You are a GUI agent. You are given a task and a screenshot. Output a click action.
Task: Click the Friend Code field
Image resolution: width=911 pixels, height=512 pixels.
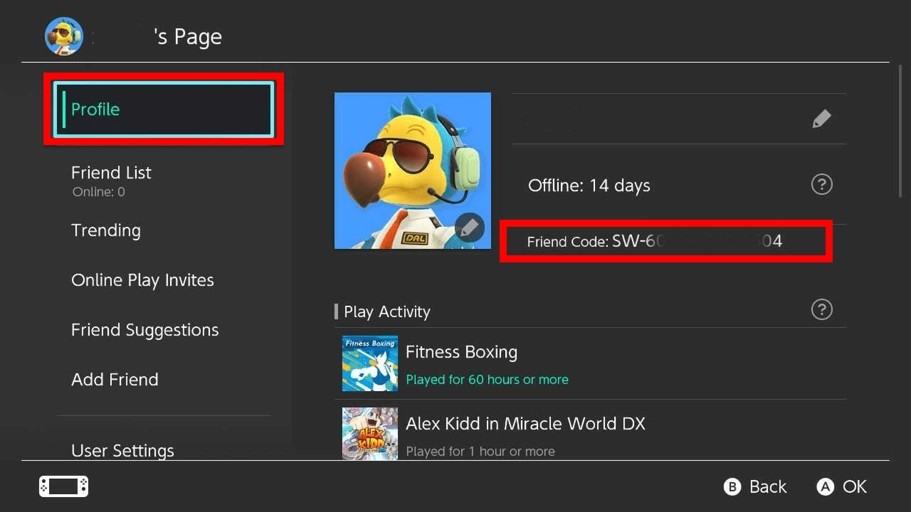click(x=665, y=242)
